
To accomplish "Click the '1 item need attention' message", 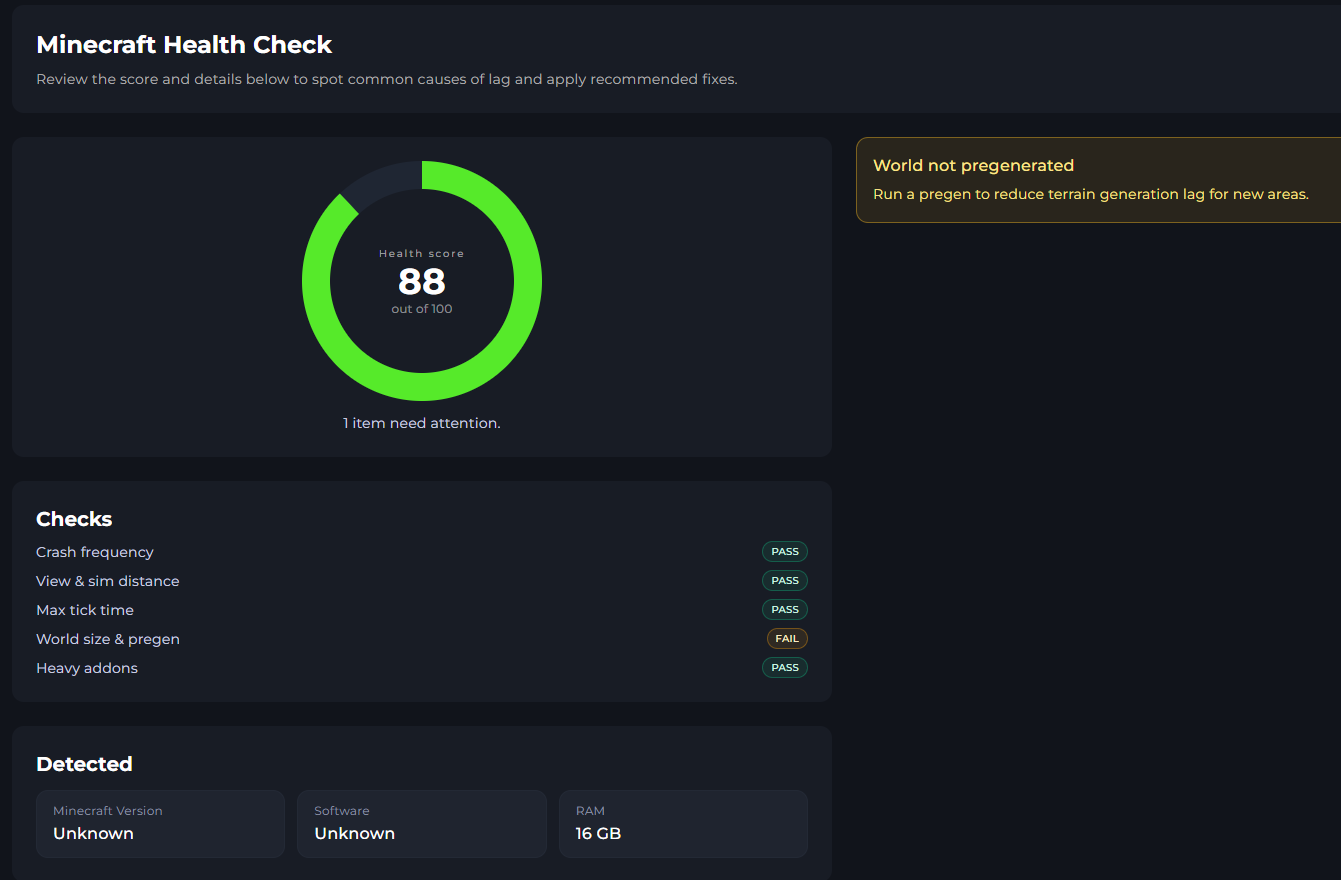I will tap(421, 423).
